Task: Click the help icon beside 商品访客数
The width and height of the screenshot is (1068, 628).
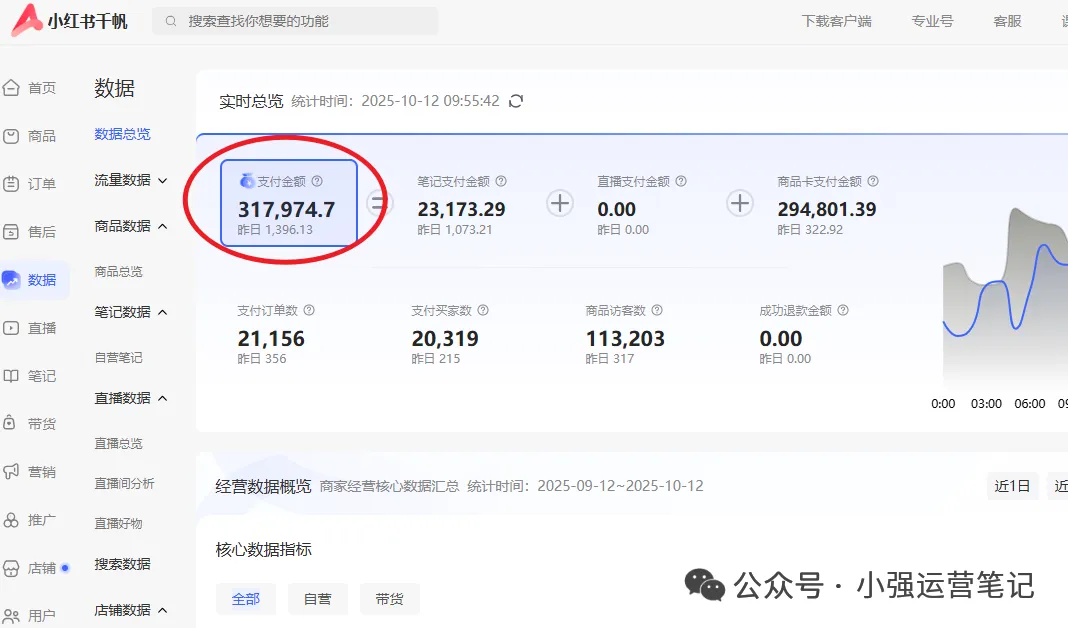Action: coord(657,311)
